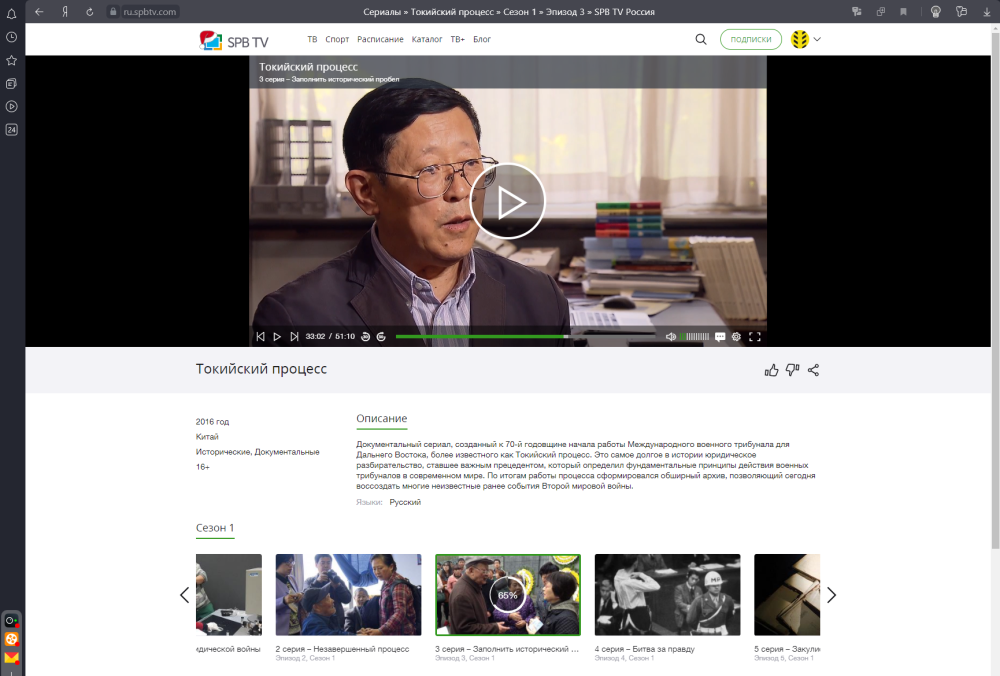The height and width of the screenshot is (676, 1000).
Task: Open the partially visible episode 5 thumbnail
Action: pyautogui.click(x=787, y=594)
